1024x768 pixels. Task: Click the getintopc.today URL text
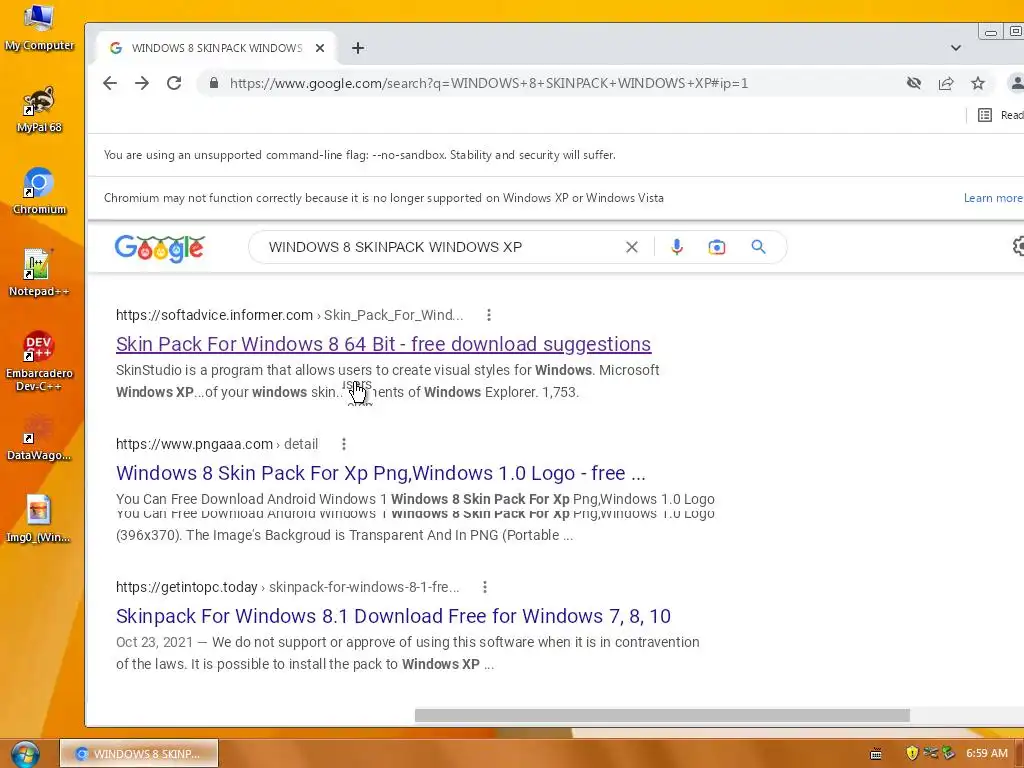click(187, 587)
